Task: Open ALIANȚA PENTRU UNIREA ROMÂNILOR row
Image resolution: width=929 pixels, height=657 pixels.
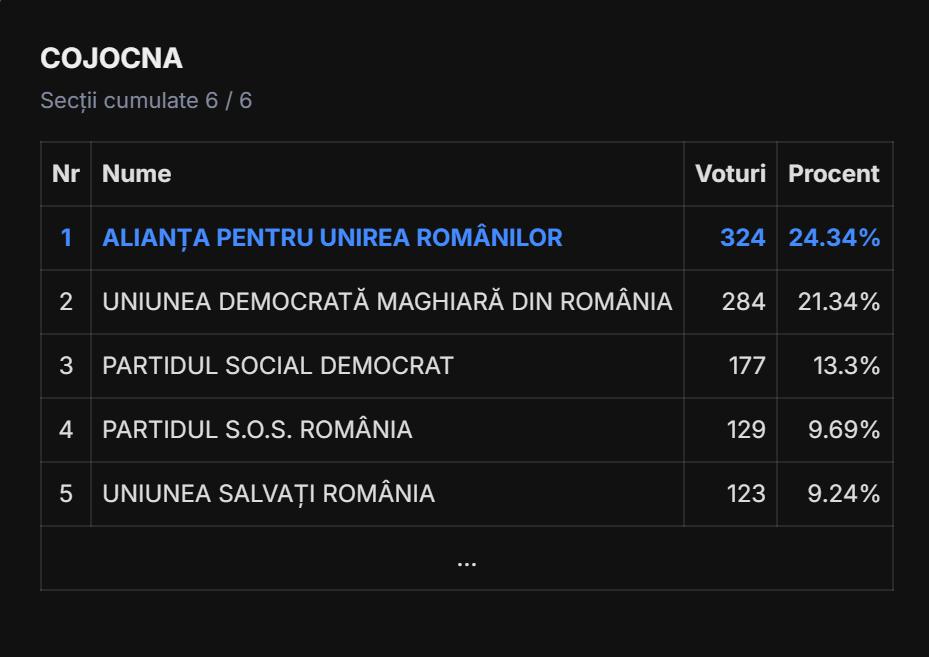Action: [332, 238]
